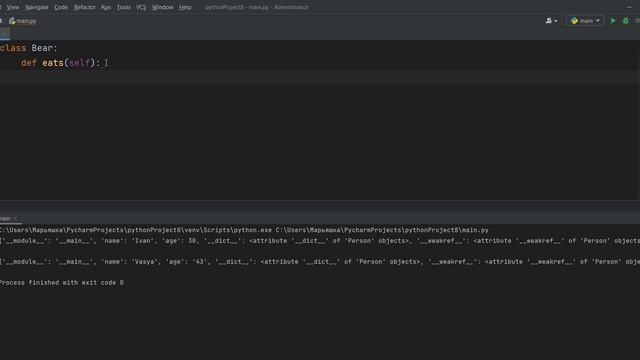Open the Tools menu

124,7
